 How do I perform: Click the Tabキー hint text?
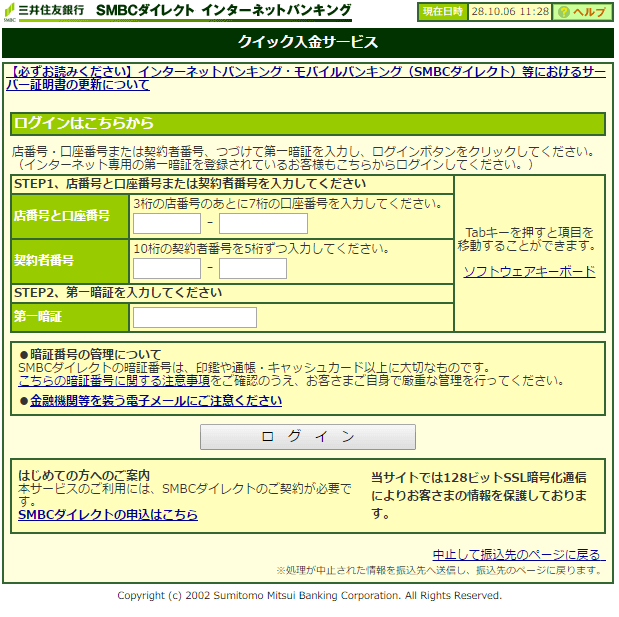(x=528, y=239)
